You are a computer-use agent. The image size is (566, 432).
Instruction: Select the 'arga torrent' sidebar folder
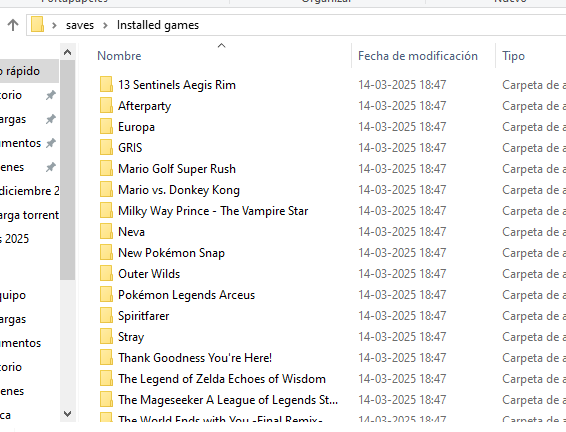coord(30,215)
